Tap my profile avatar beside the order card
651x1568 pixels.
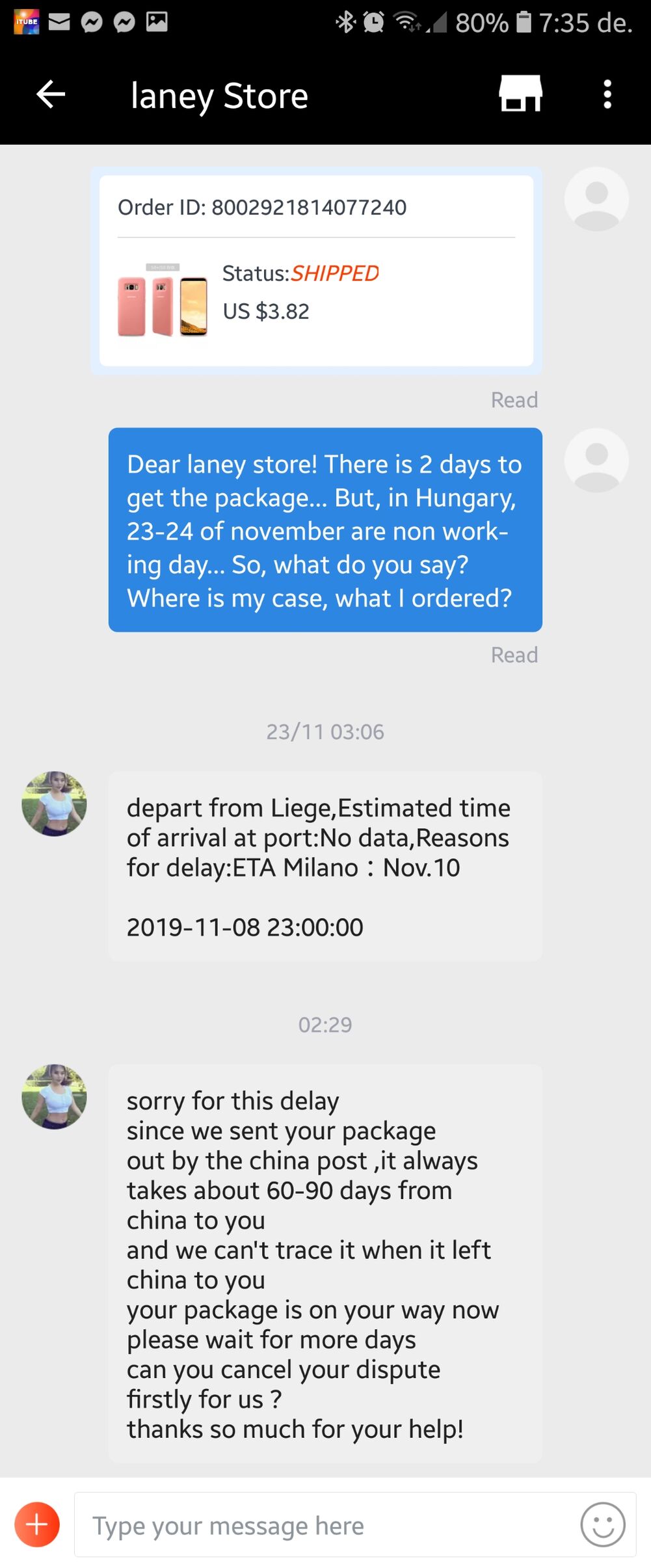pyautogui.click(x=596, y=199)
